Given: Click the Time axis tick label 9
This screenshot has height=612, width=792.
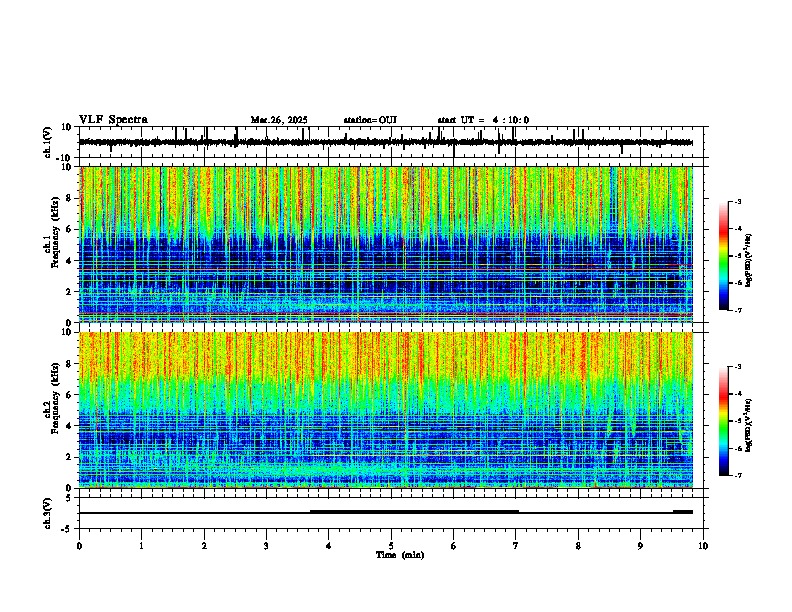Looking at the screenshot, I should click(640, 546).
